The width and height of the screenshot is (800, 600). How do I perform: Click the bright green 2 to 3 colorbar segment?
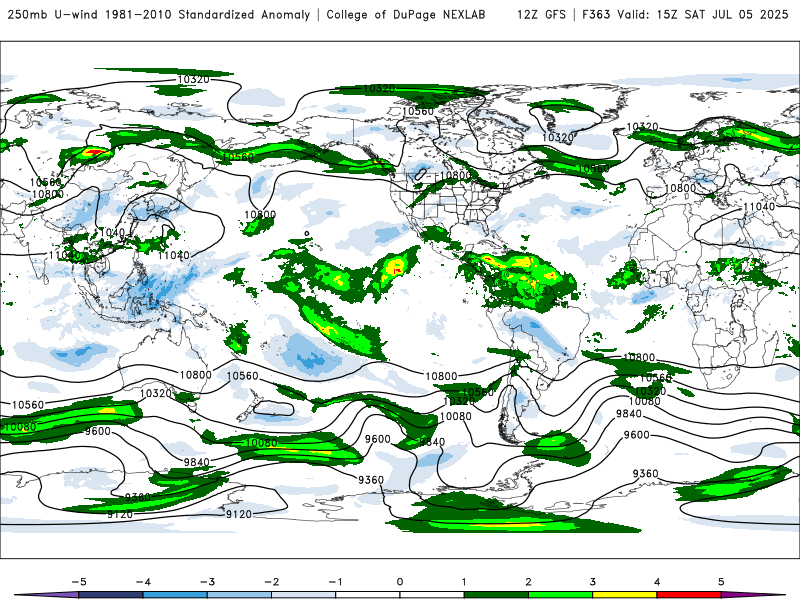click(x=561, y=595)
